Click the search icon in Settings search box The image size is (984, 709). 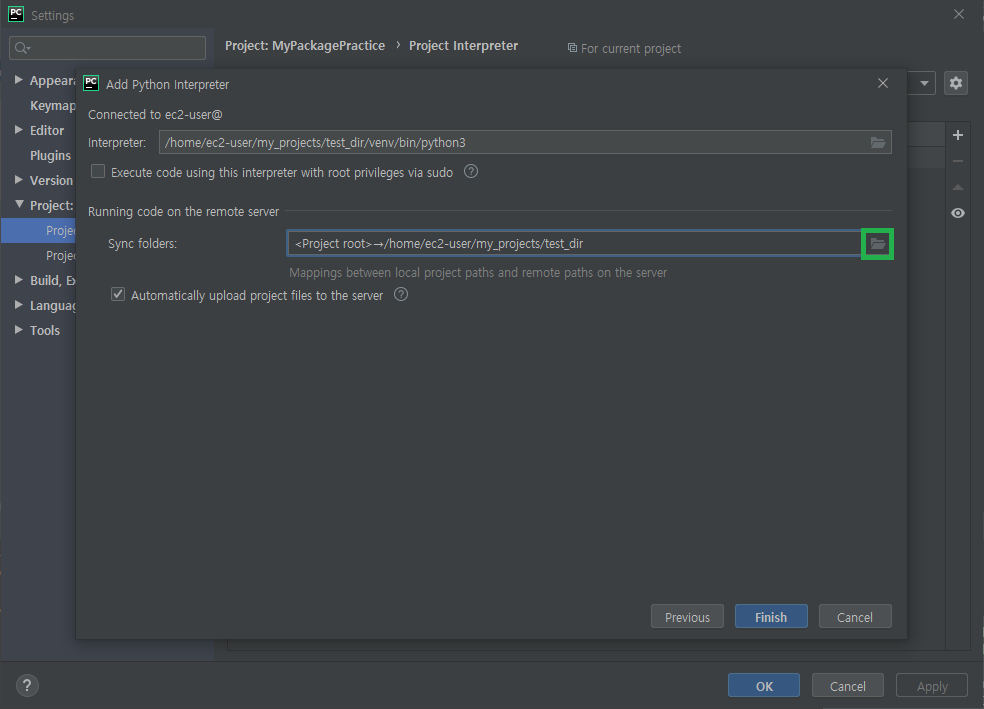(x=22, y=48)
